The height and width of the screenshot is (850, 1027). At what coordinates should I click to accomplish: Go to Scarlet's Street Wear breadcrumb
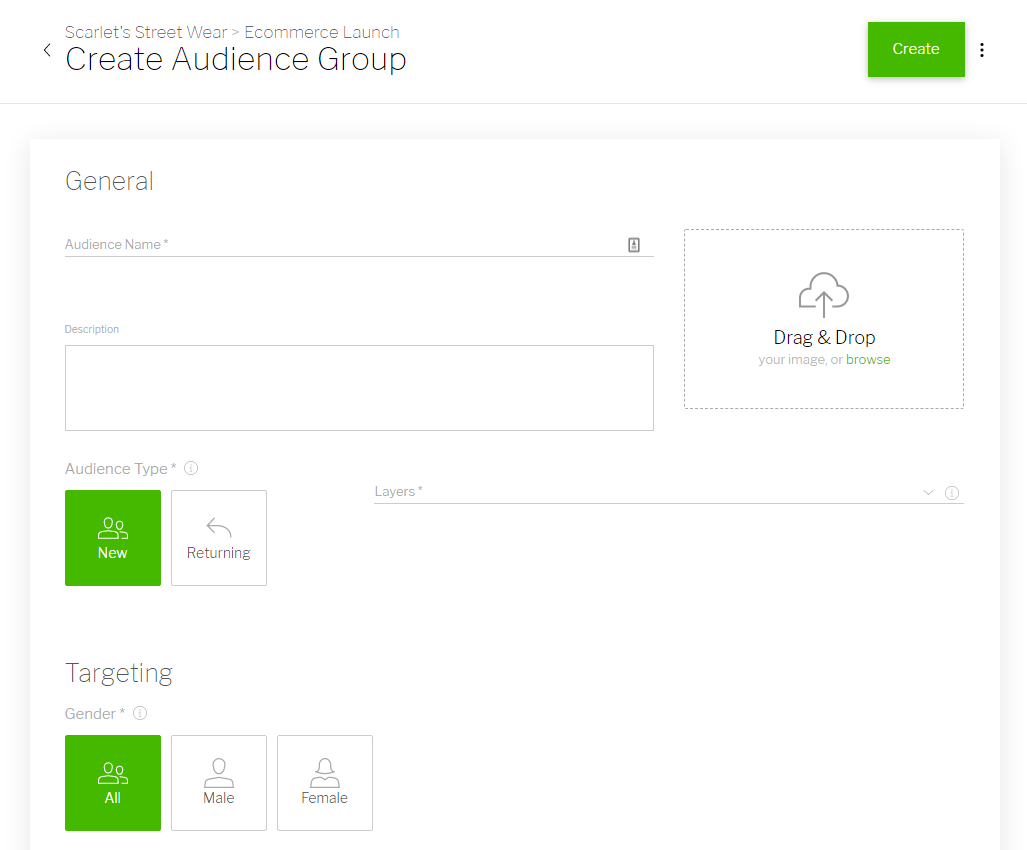coord(145,32)
